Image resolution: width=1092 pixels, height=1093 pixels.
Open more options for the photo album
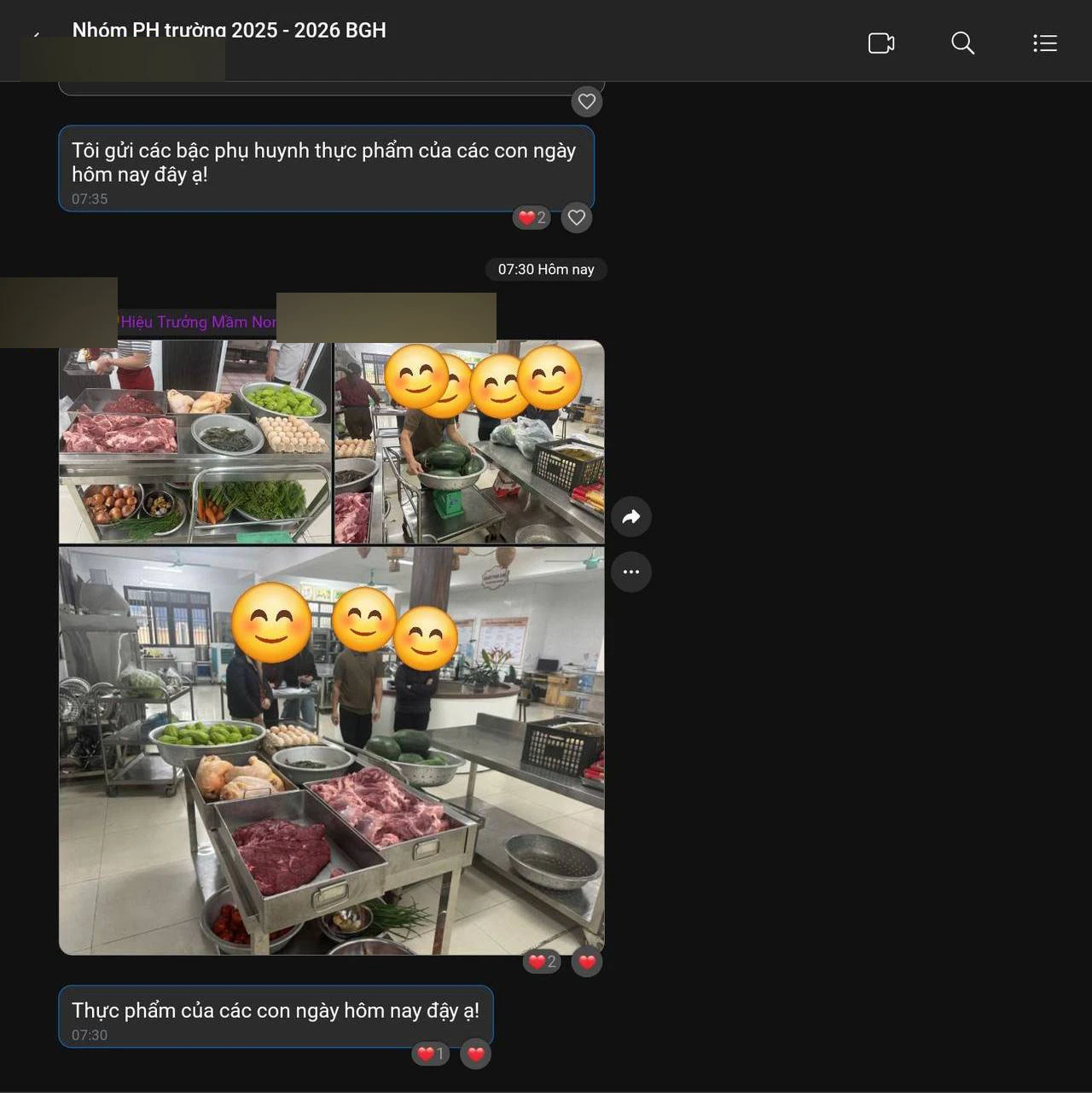point(630,572)
